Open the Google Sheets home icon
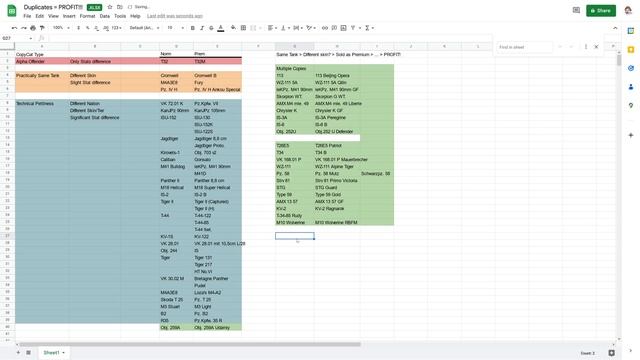Screen dimensions: 640x360 pyautogui.click(x=12, y=11)
